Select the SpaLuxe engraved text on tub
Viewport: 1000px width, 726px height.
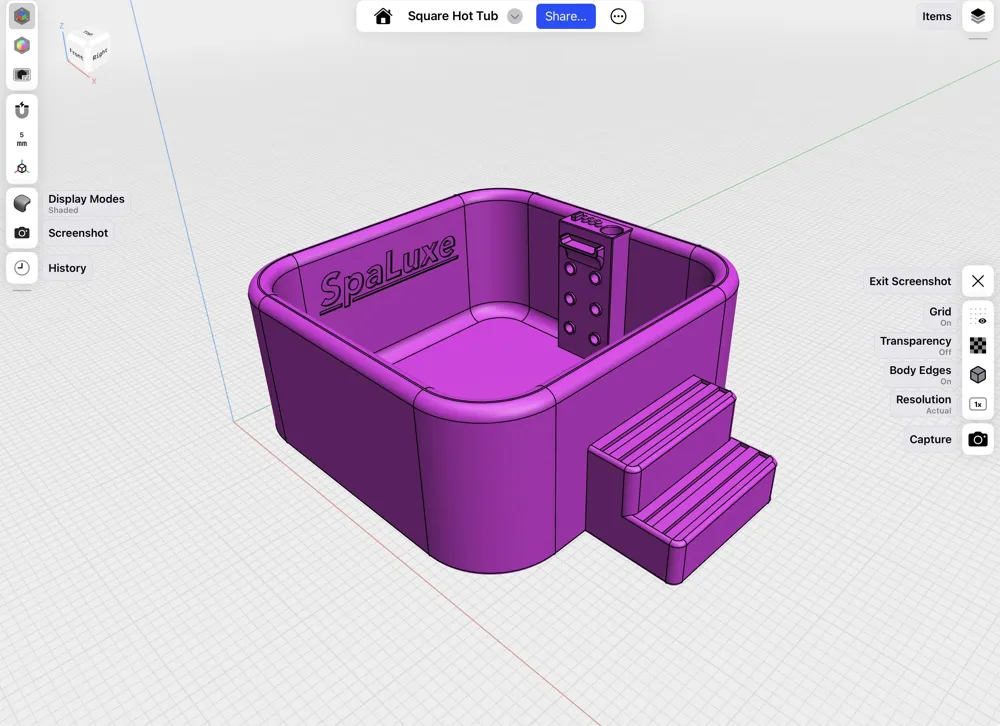[x=388, y=274]
